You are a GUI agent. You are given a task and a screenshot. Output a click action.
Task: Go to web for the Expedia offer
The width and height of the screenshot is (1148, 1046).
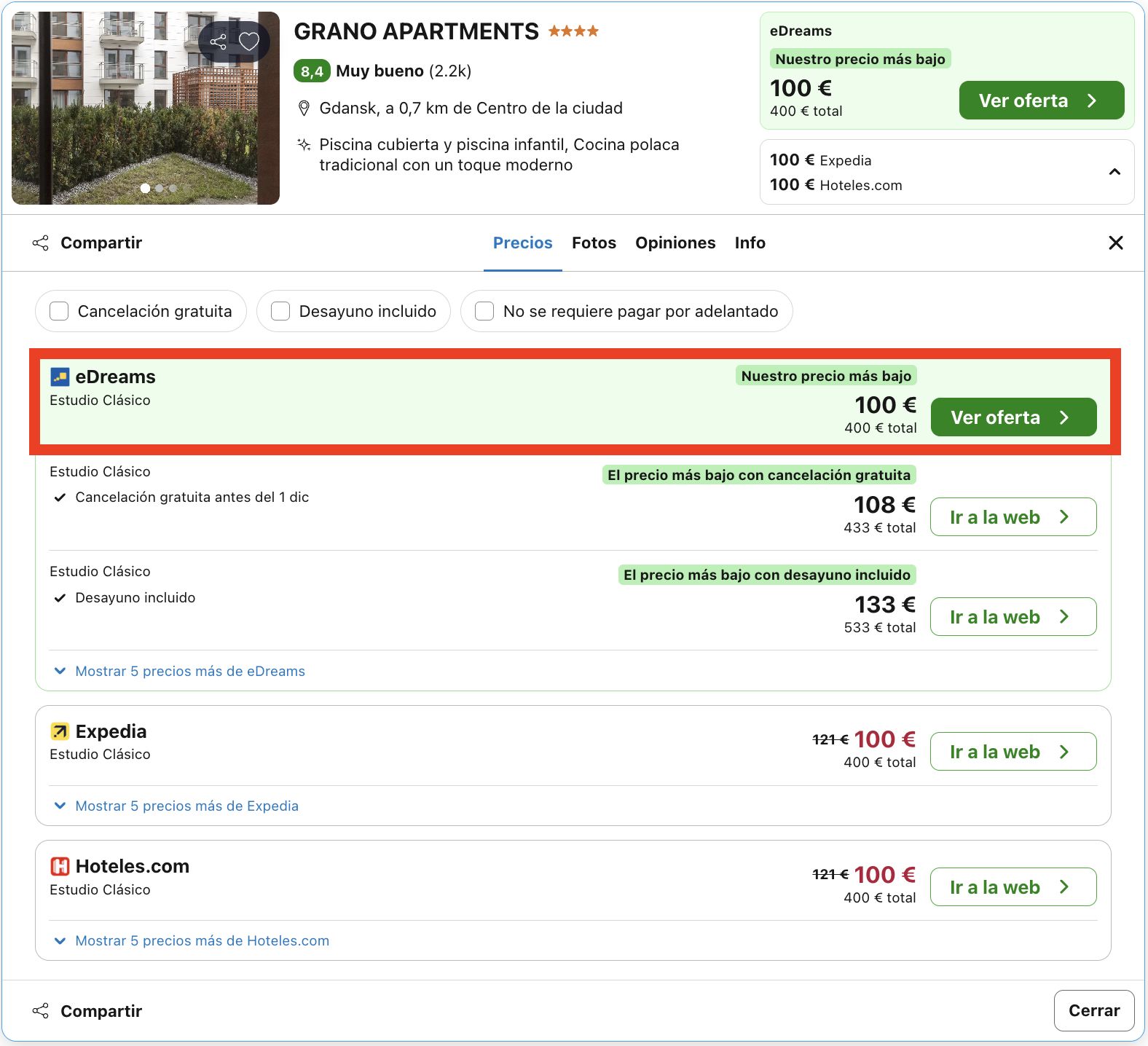(1013, 752)
